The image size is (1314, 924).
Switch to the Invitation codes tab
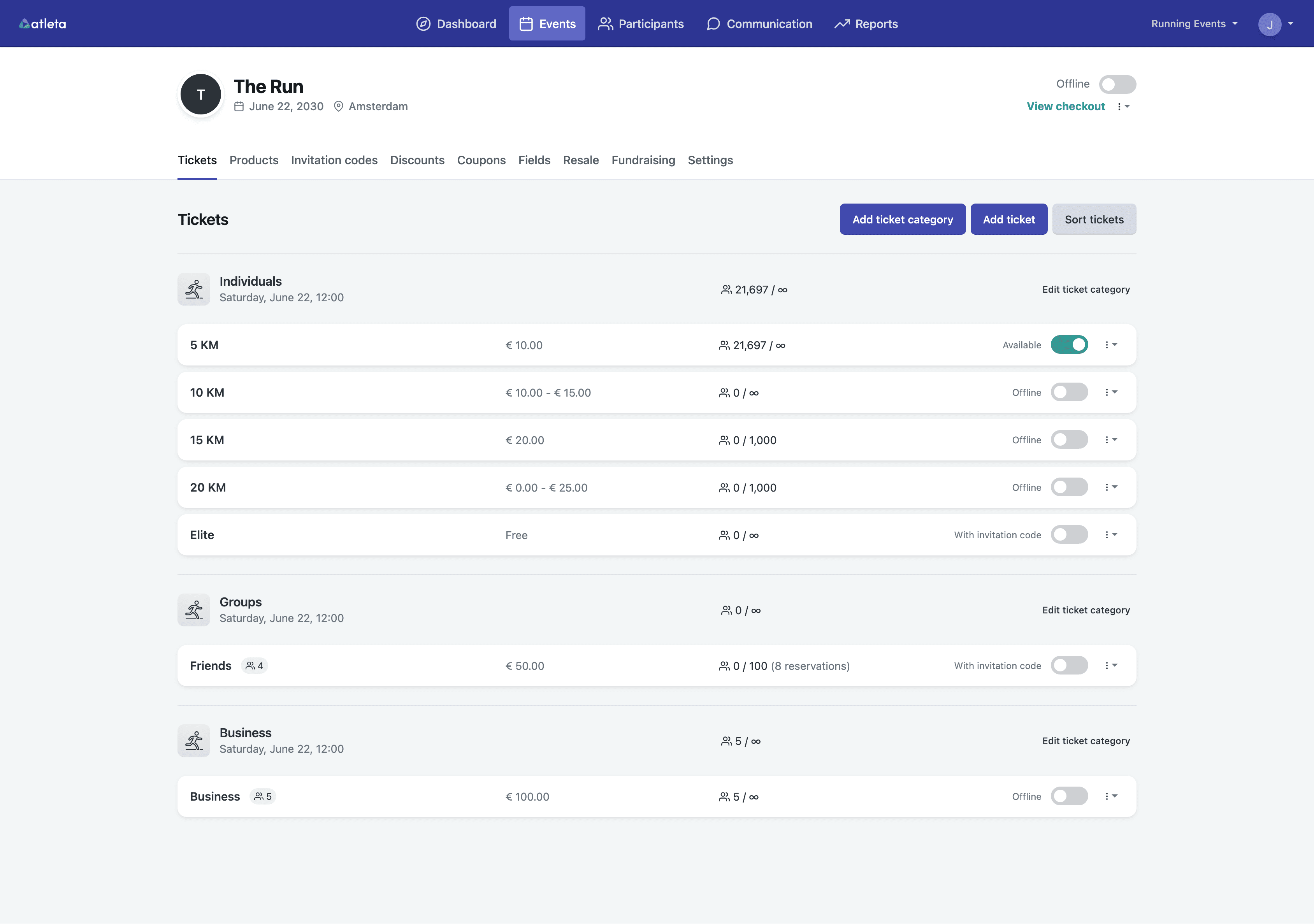coord(334,160)
